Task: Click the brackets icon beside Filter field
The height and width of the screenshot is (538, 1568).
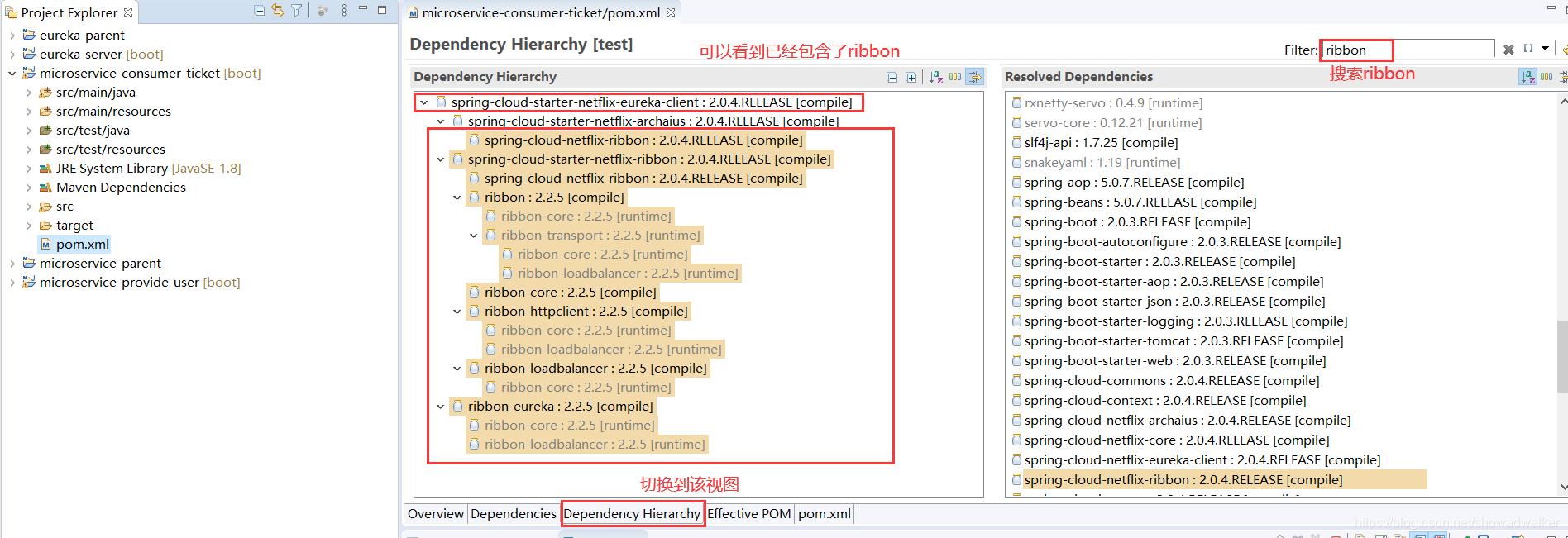Action: pos(1528,49)
